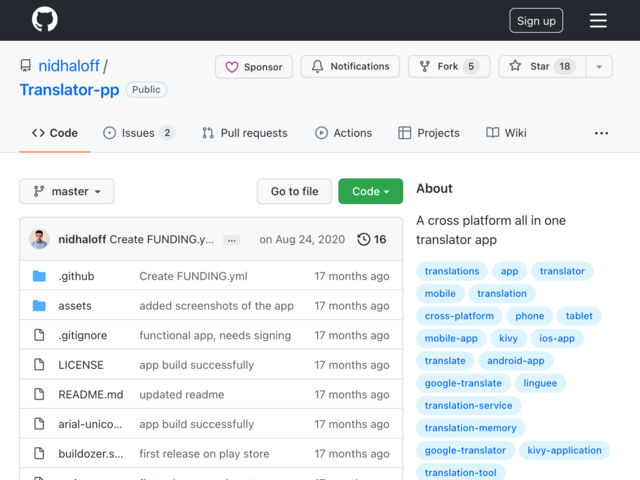Select the google-translator topic tag
The width and height of the screenshot is (640, 480).
point(465,450)
